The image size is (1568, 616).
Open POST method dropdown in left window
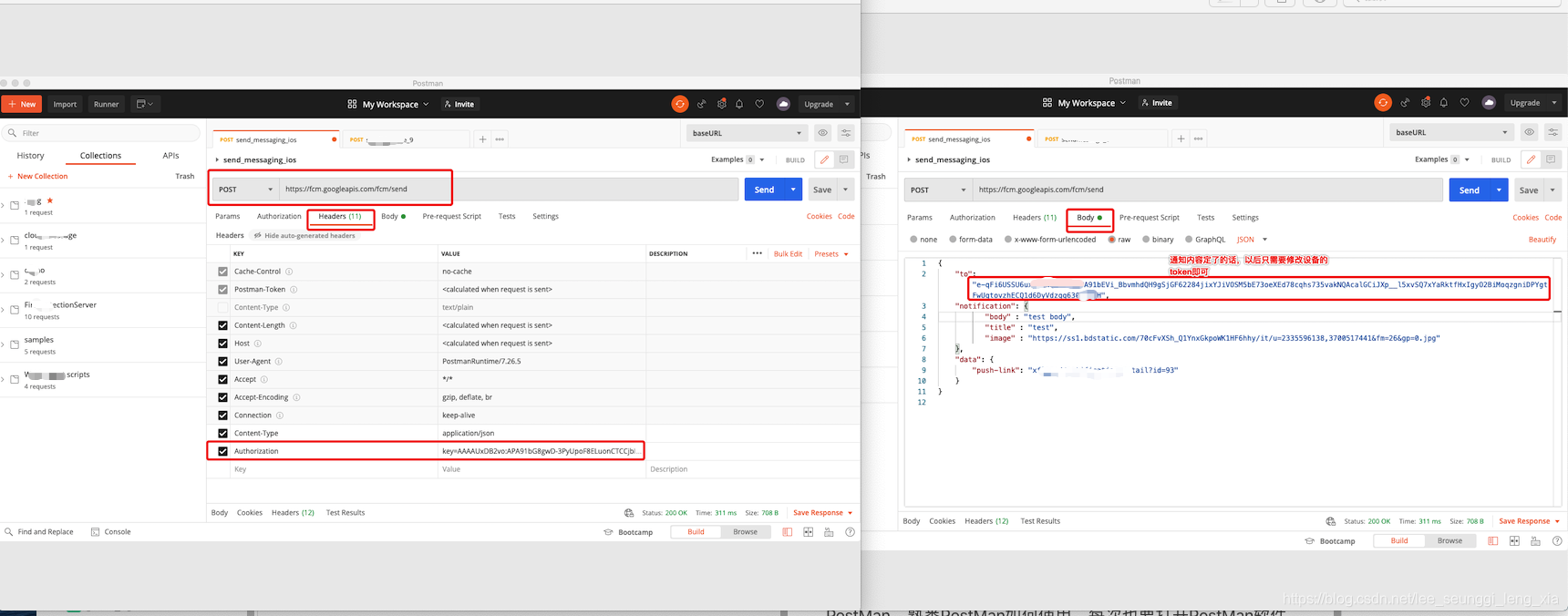(246, 190)
